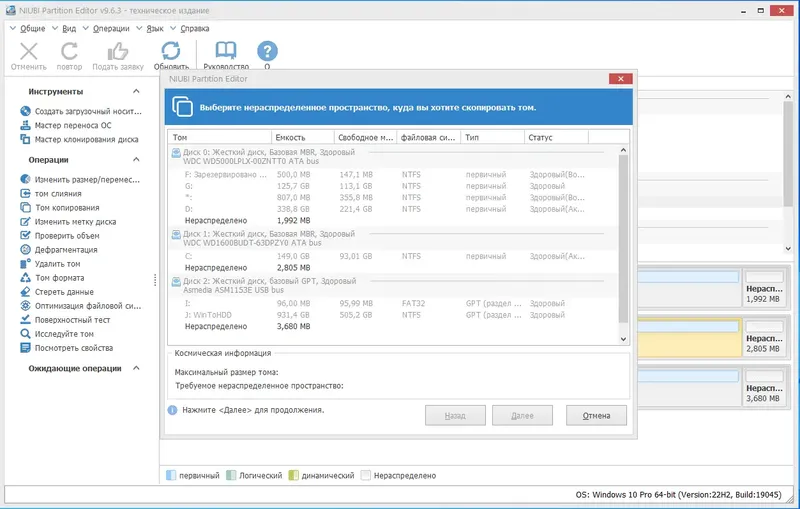Click the динамический legend color swatch
This screenshot has width=800, height=509.
(x=293, y=475)
